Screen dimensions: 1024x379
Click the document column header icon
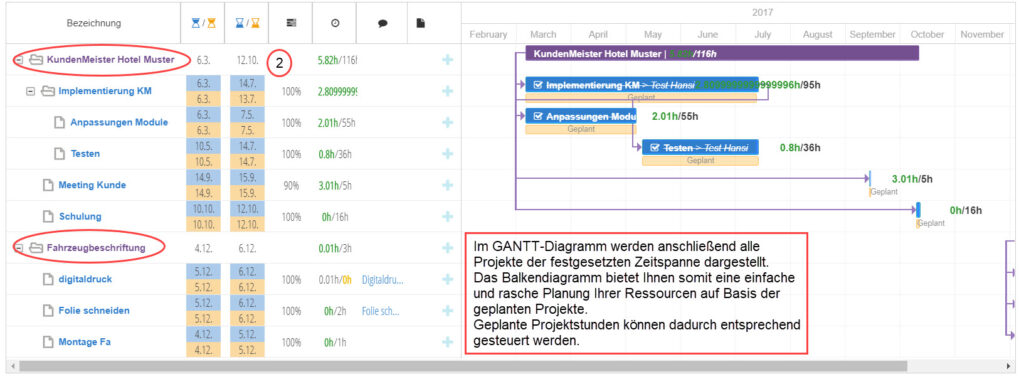[421, 23]
